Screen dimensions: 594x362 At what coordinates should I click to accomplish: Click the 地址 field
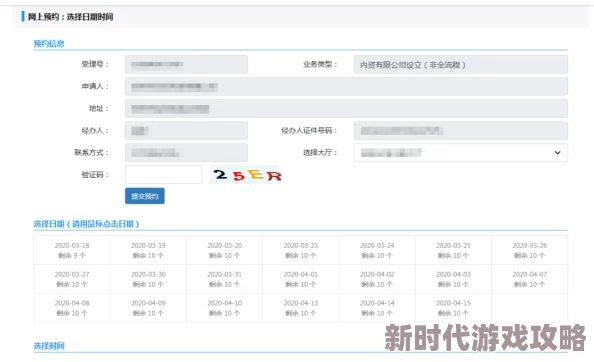click(346, 109)
